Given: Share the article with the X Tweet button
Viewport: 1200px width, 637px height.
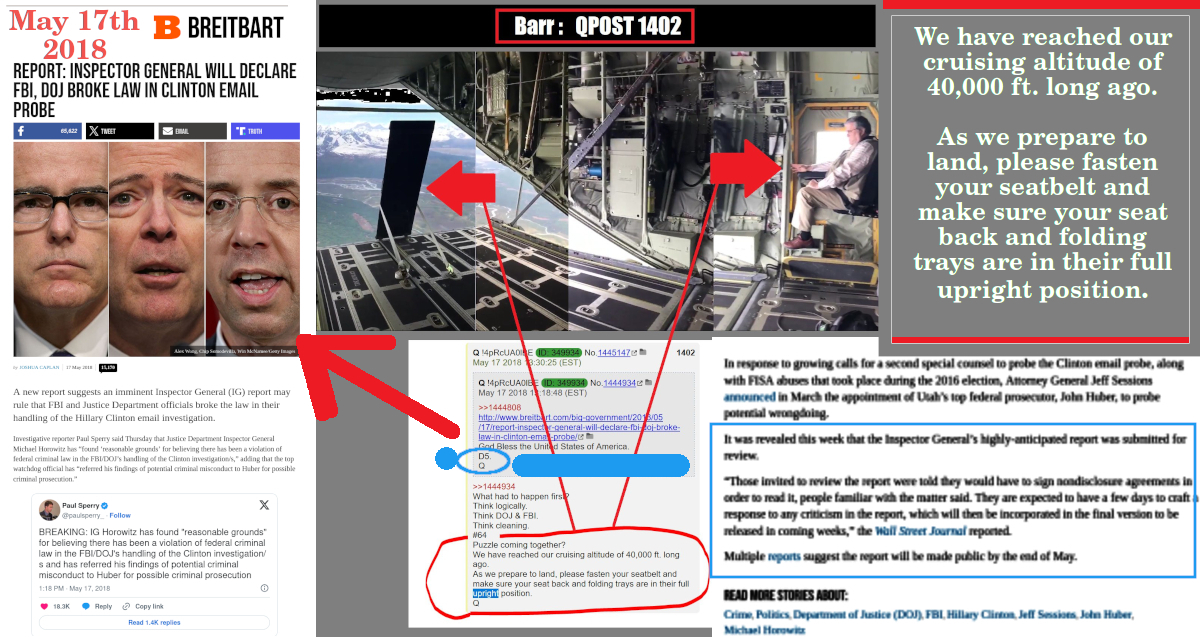Looking at the screenshot, I should click(x=120, y=131).
